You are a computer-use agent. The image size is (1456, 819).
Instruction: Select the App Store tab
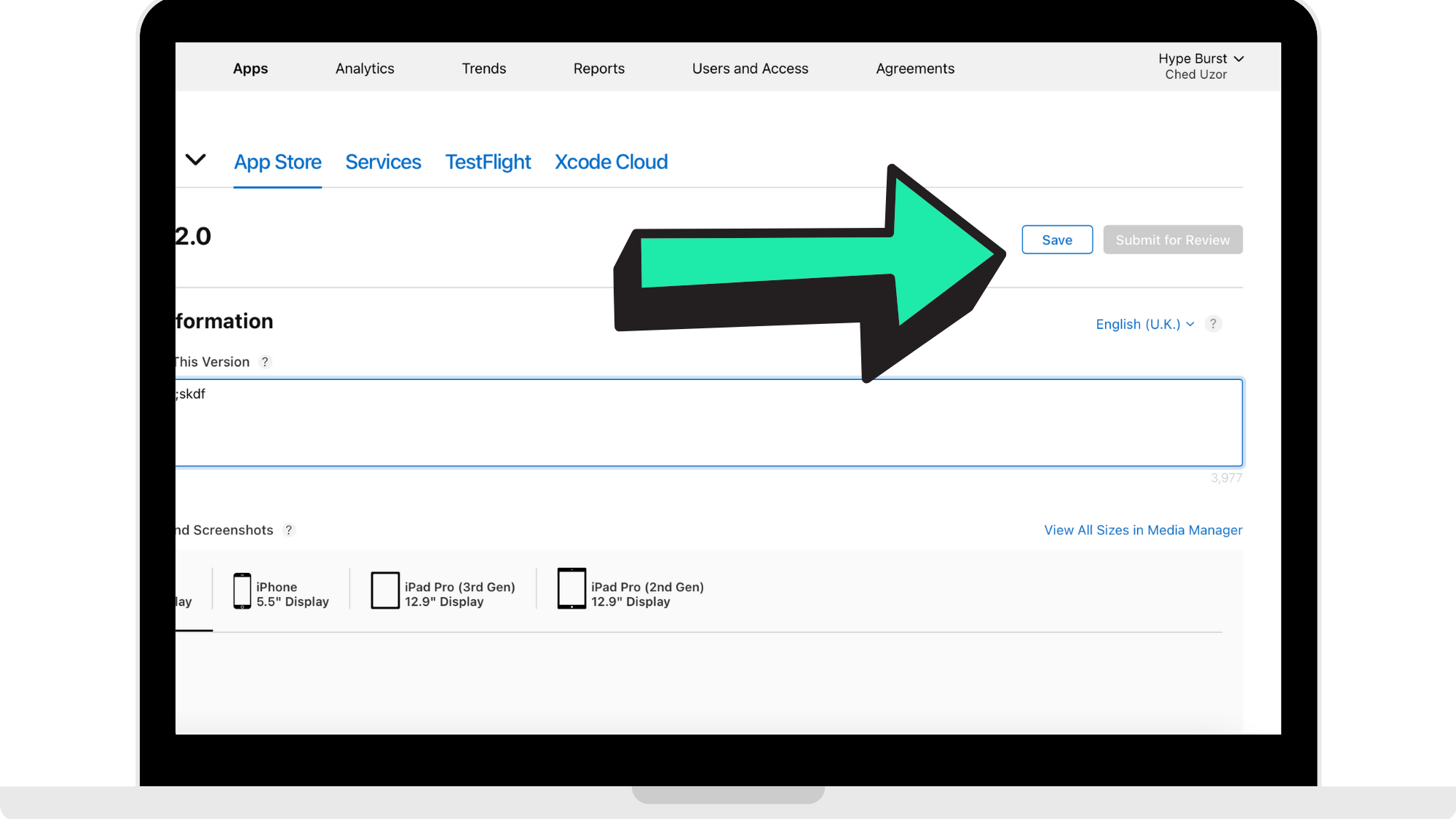pos(277,162)
